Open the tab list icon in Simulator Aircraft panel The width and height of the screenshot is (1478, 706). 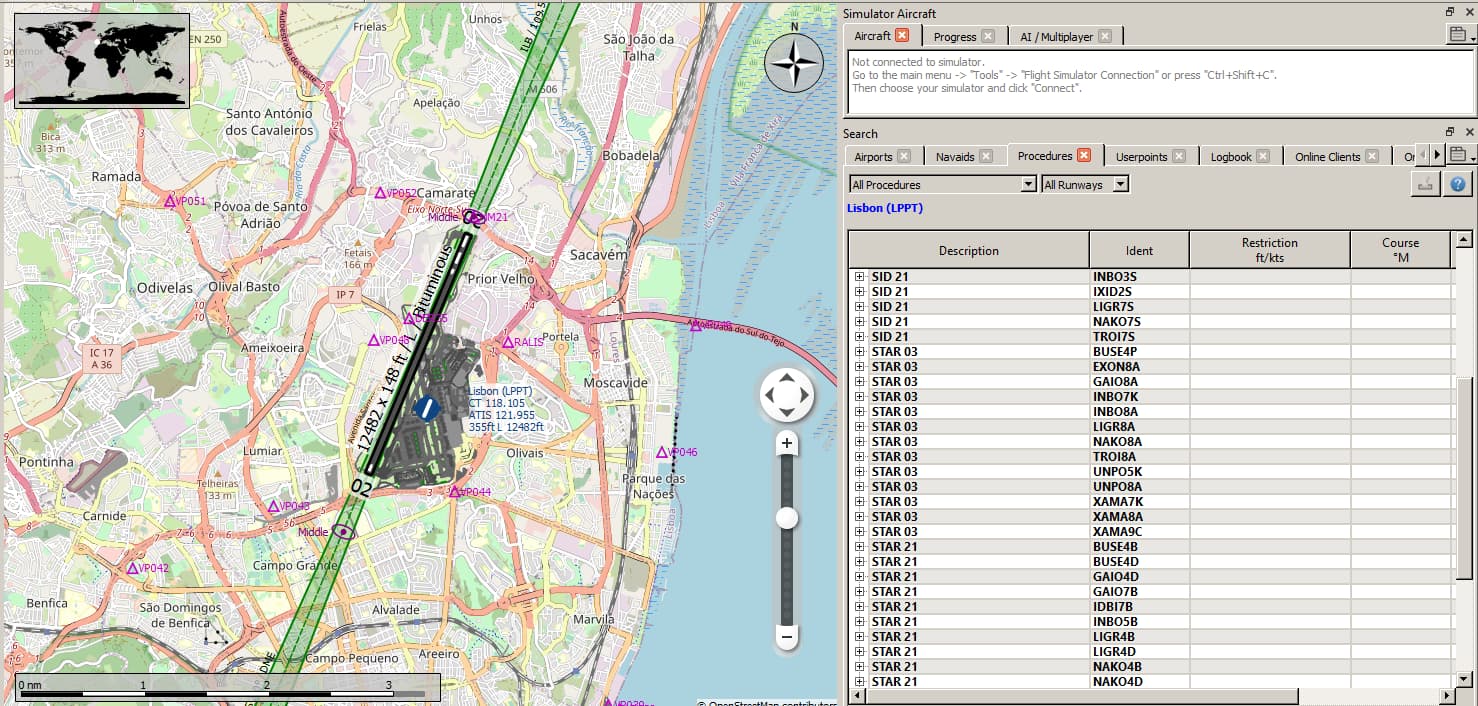1457,33
